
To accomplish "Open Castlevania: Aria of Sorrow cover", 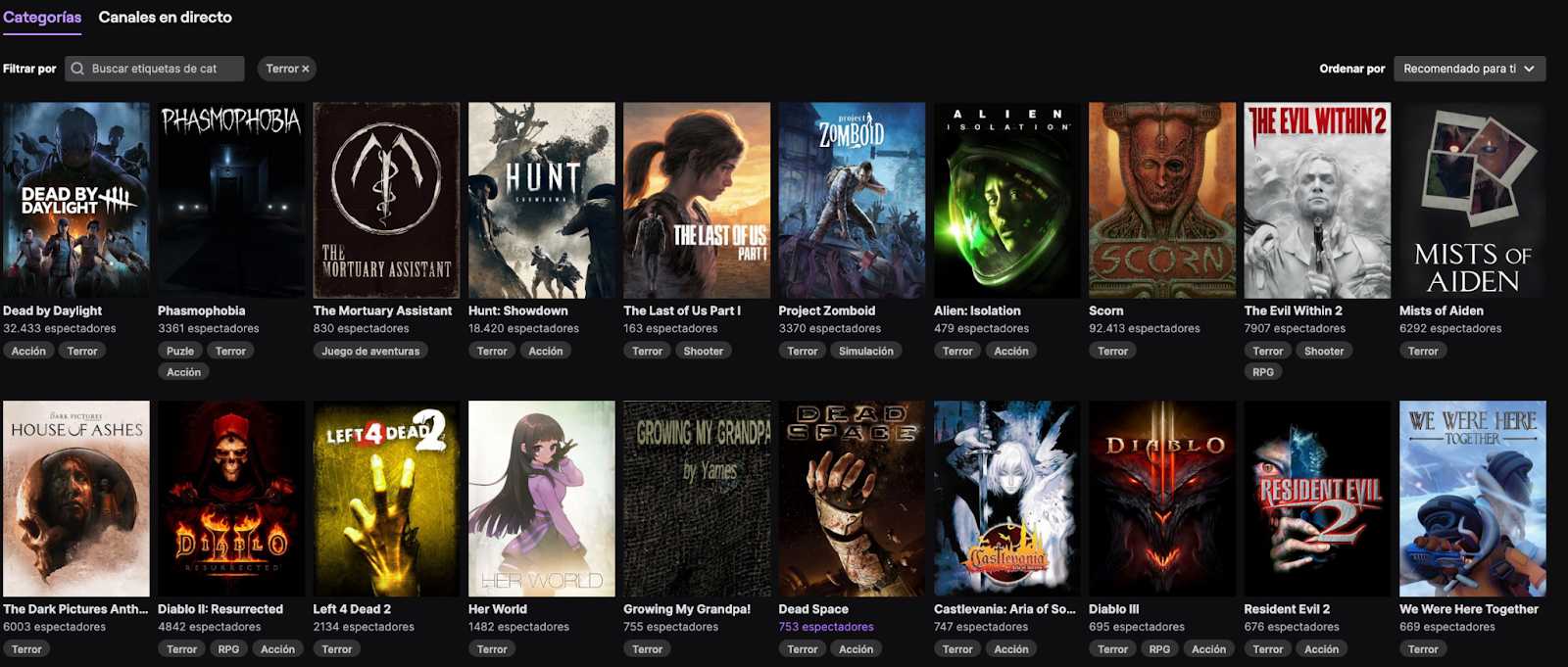I will pos(1007,499).
